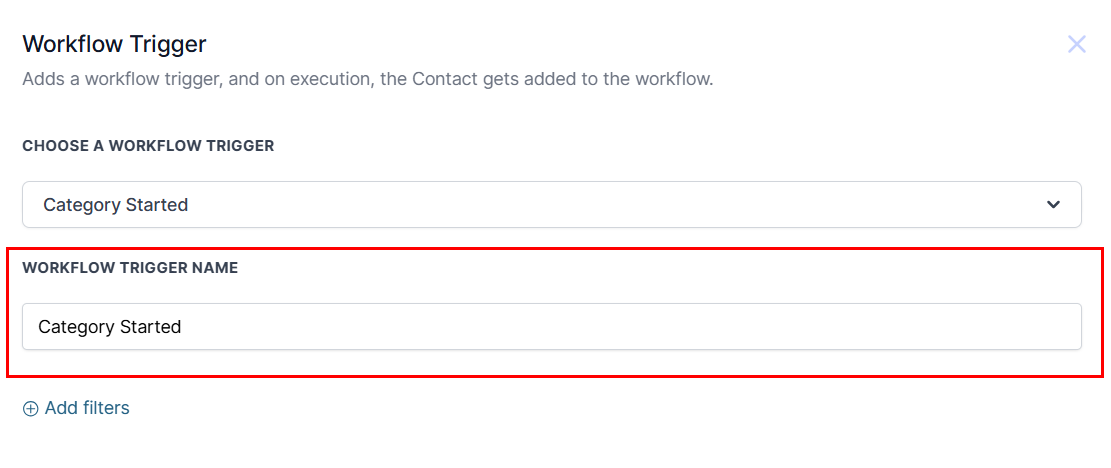The image size is (1111, 468).
Task: Click the empty middle area of the trigger dropdown
Action: [616, 205]
